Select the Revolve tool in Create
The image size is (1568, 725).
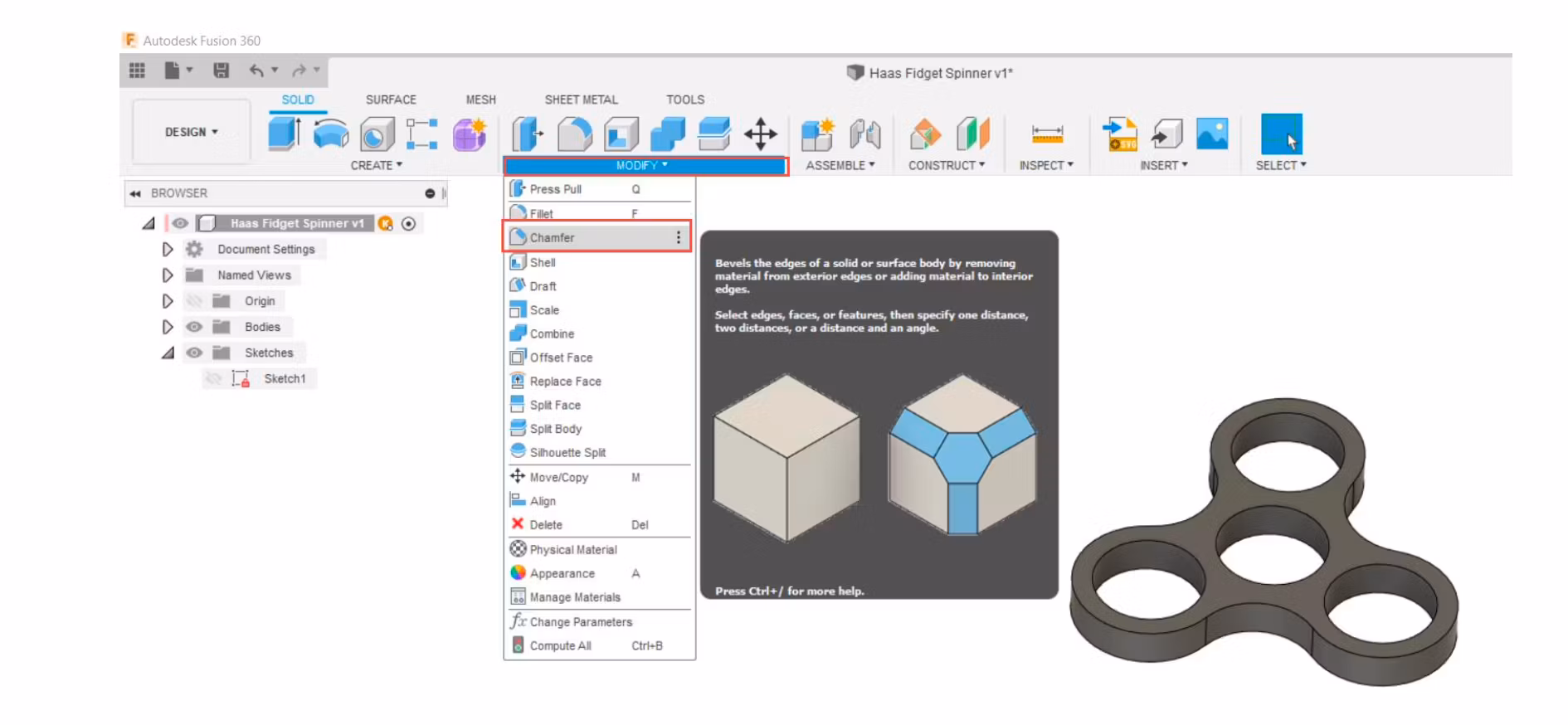coord(330,134)
